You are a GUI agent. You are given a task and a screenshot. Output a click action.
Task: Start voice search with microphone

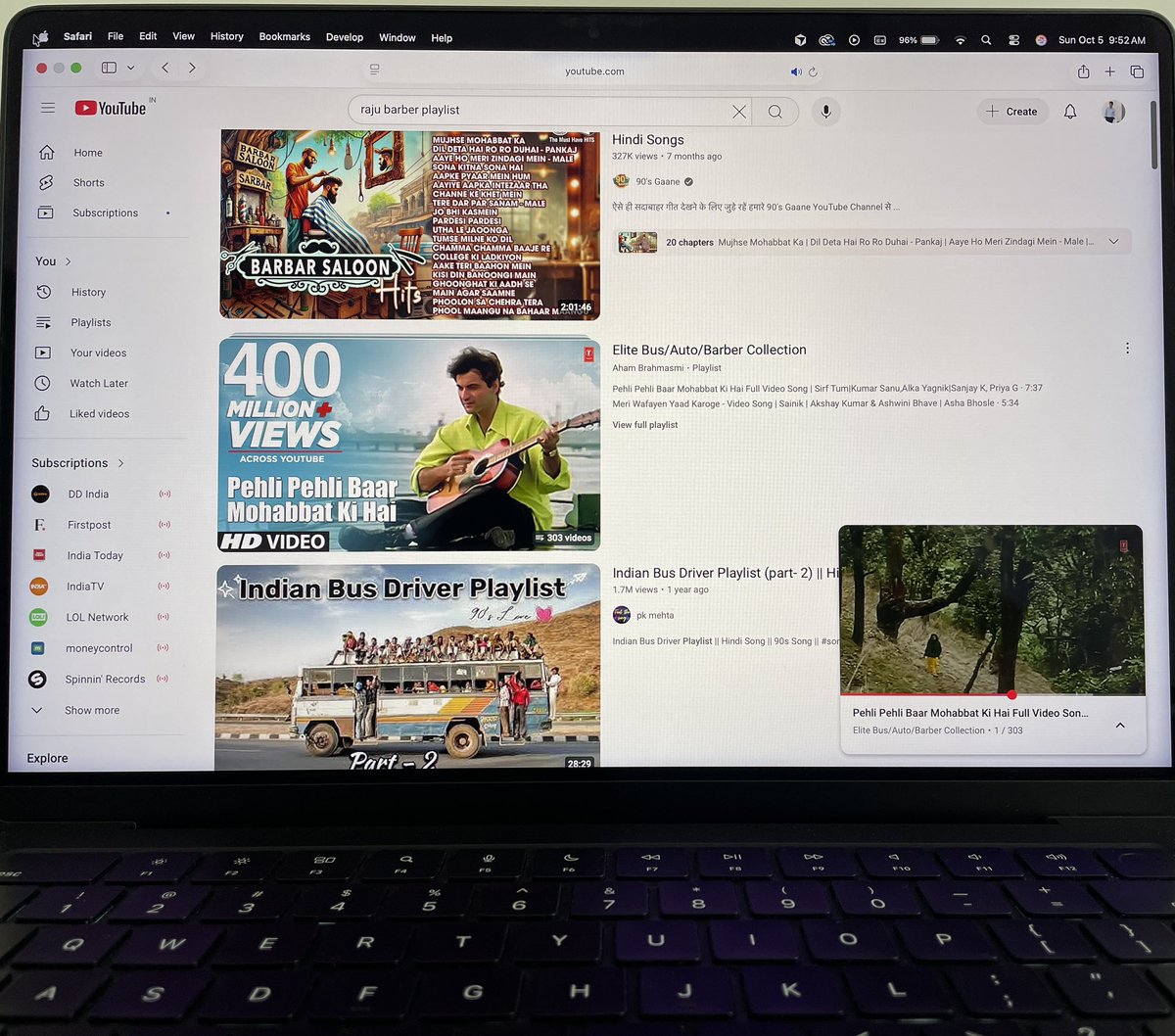pyautogui.click(x=825, y=112)
